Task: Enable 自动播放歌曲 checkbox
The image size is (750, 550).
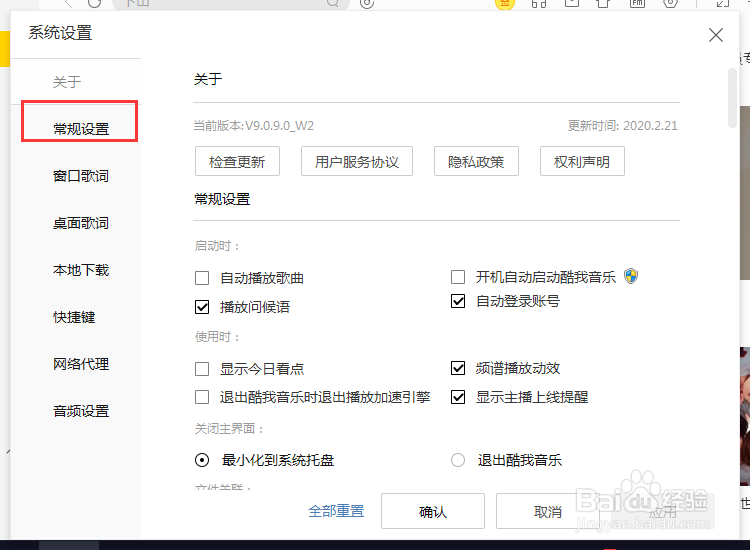Action: coord(202,278)
